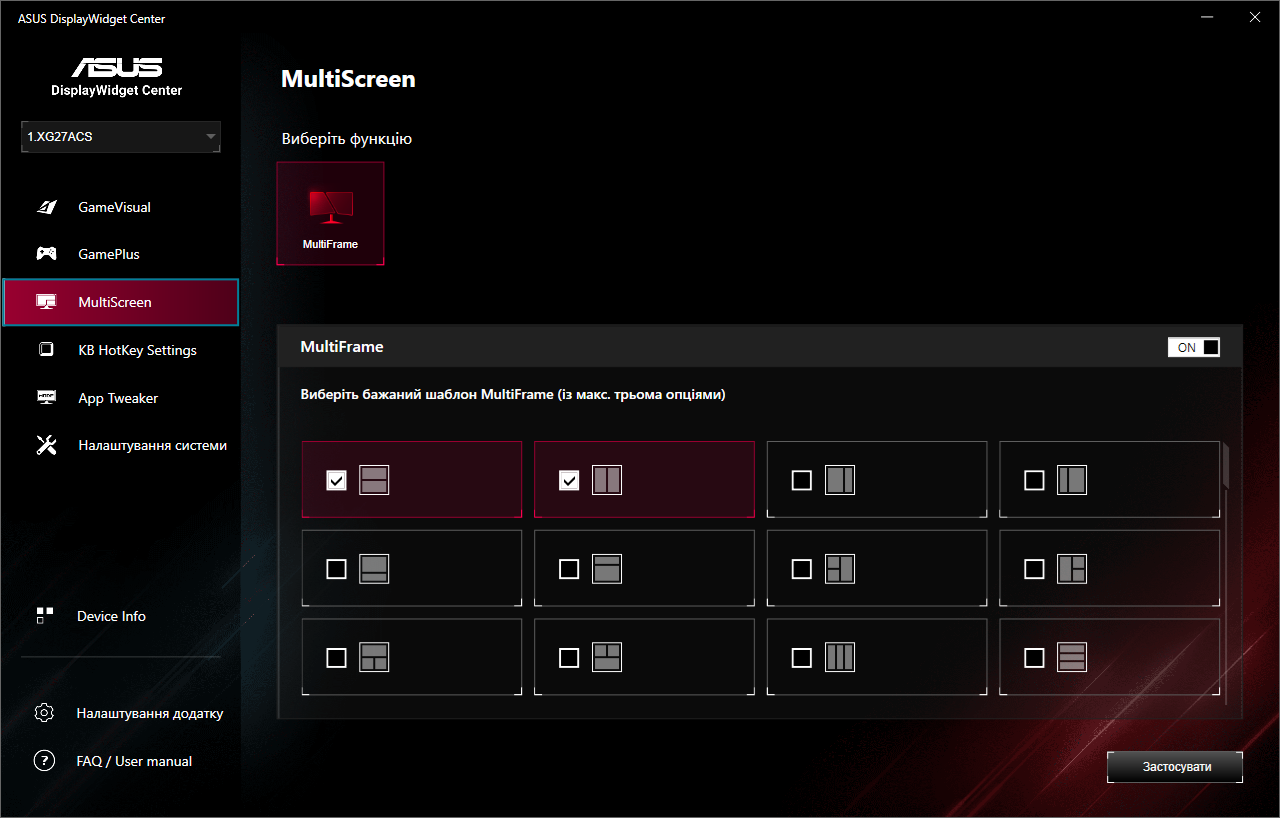
Task: Click the "Виберіть бажаний шаблон MultiFrame" instruction text
Action: click(x=513, y=395)
